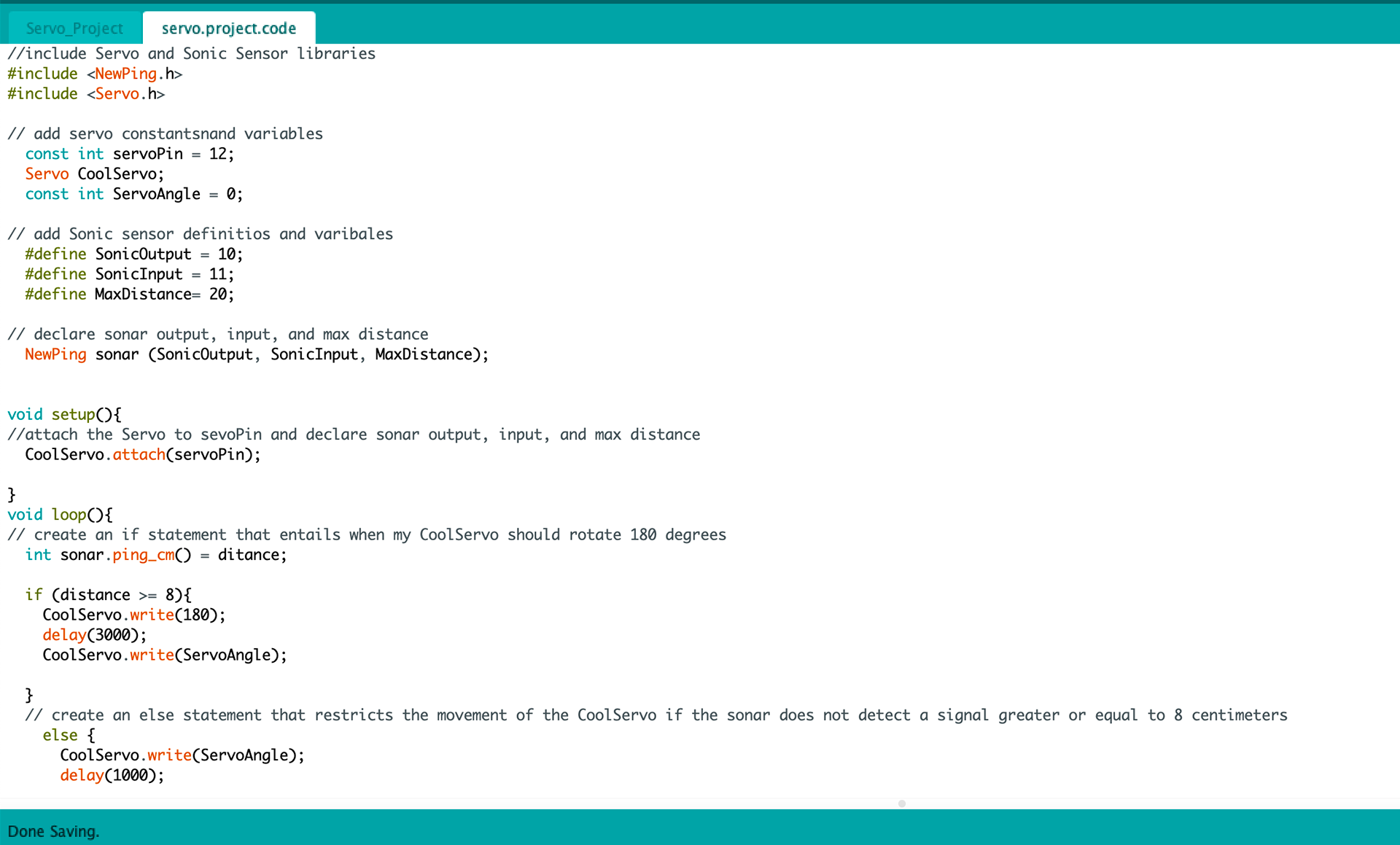Click the 'NewPing sonar (SonicOutput...' line
The image size is (1400, 845).
pyautogui.click(x=257, y=354)
